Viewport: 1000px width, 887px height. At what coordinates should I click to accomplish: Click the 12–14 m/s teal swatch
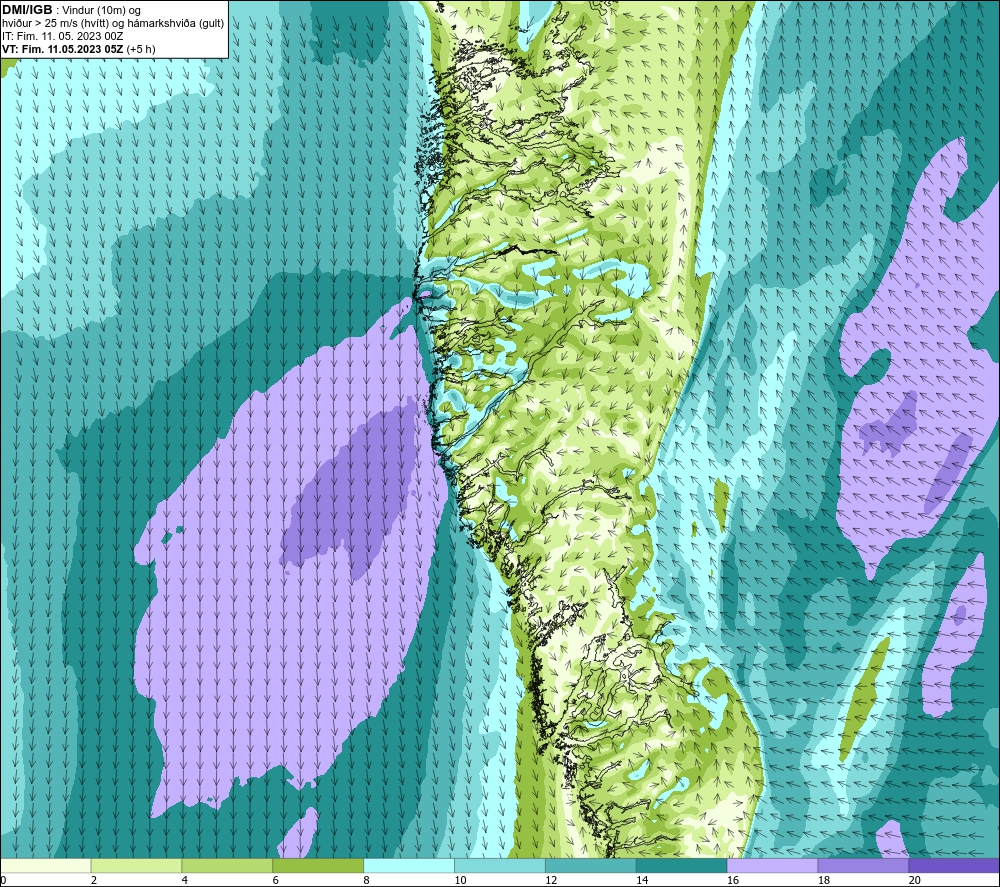(591, 866)
